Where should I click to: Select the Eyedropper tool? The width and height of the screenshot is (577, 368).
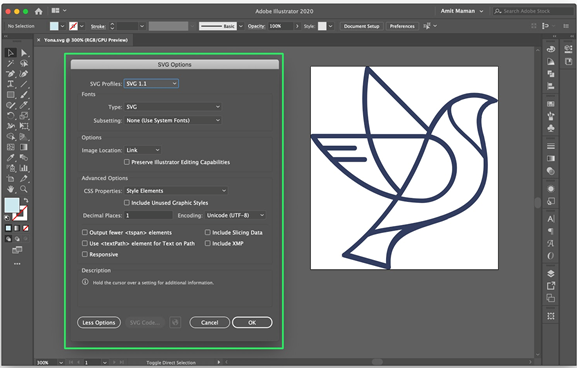tap(11, 158)
